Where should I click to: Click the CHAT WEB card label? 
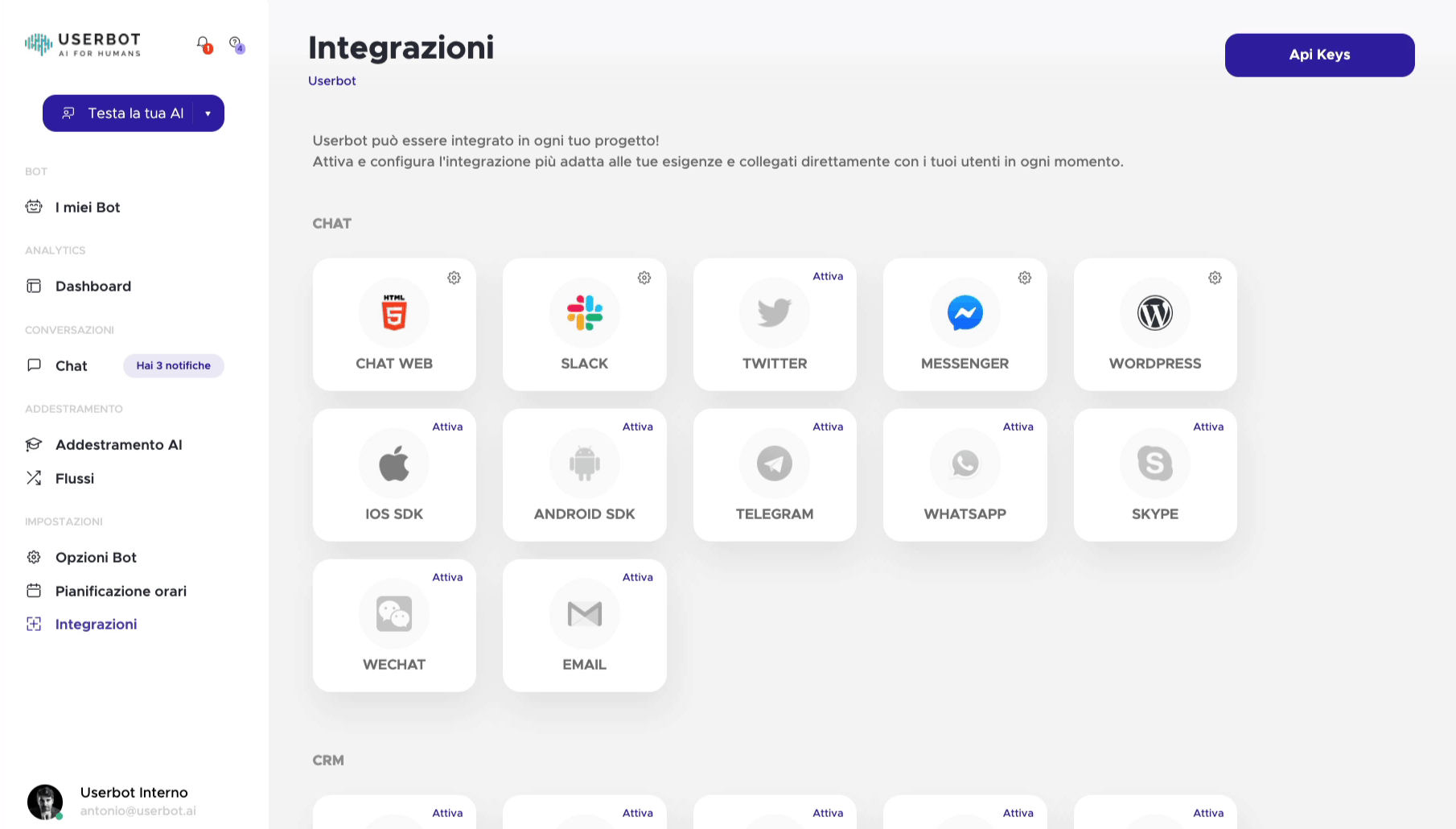pyautogui.click(x=394, y=363)
